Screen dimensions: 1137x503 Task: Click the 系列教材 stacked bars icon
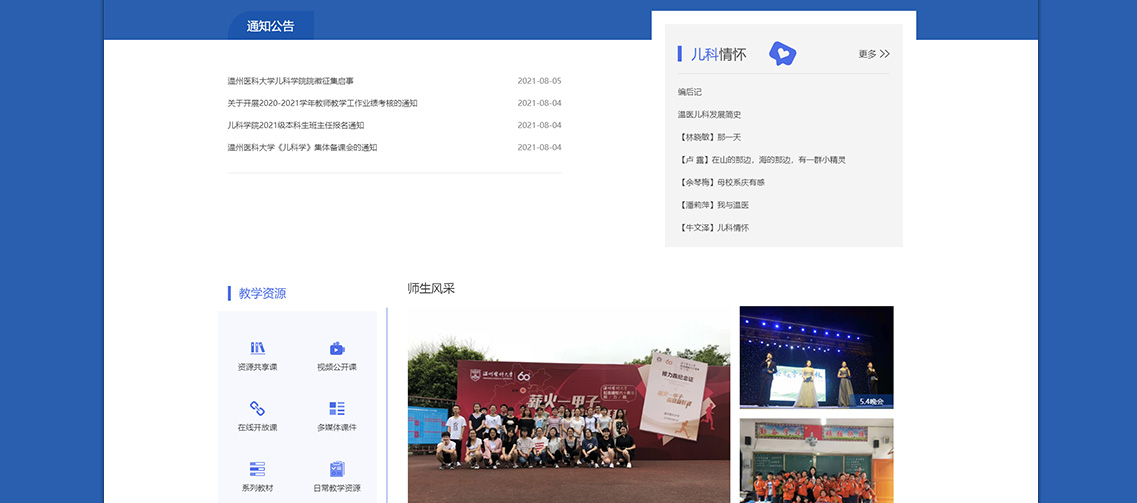257,469
